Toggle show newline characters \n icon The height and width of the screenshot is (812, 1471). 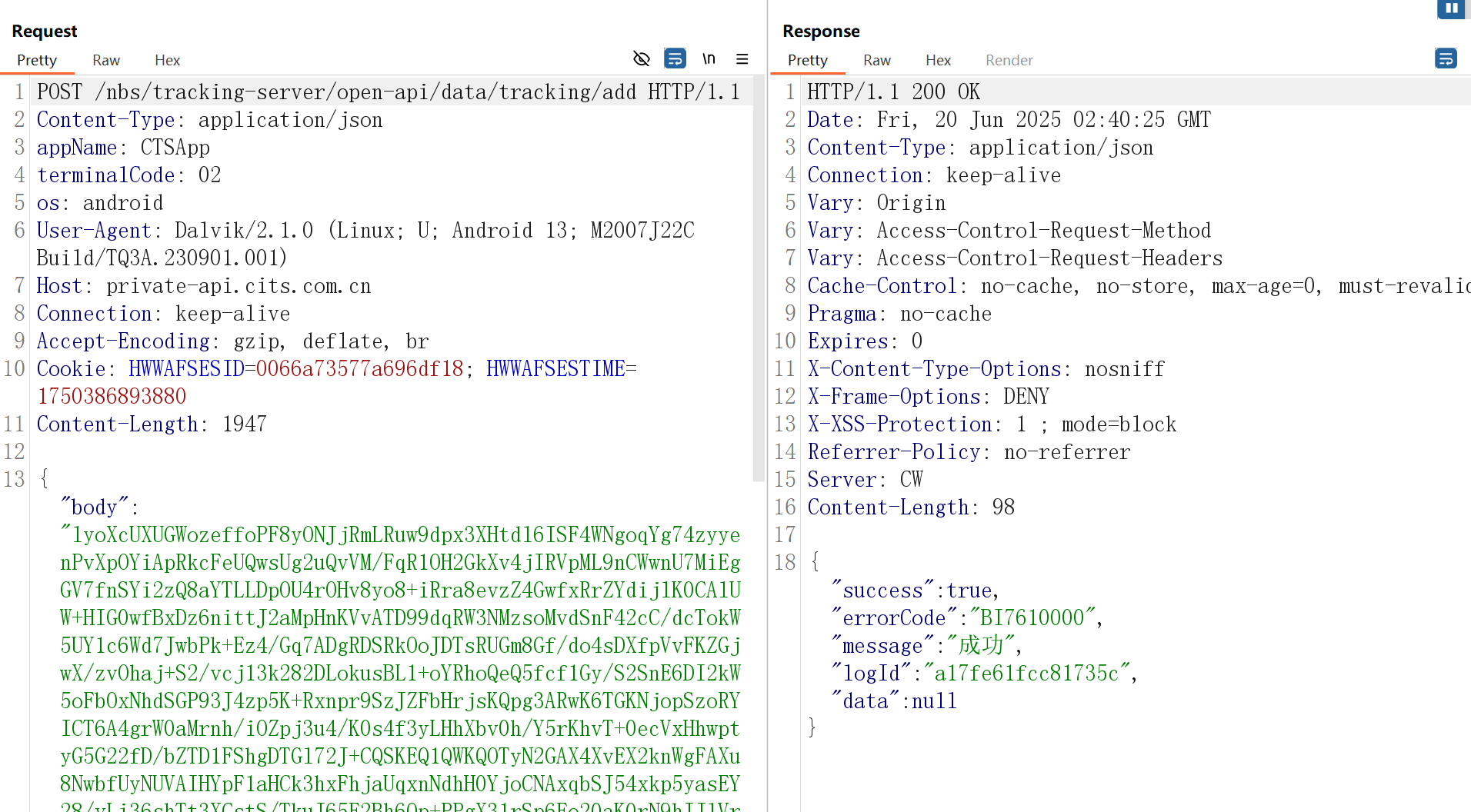(x=709, y=59)
